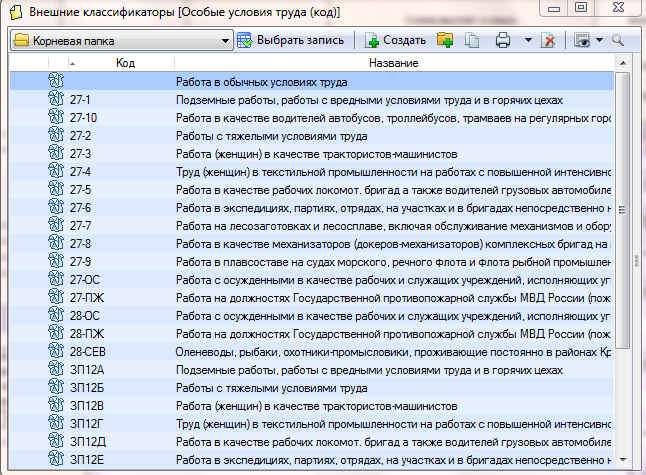This screenshot has width=646, height=475.
Task: Select the row with code 27-3
Action: (x=312, y=154)
